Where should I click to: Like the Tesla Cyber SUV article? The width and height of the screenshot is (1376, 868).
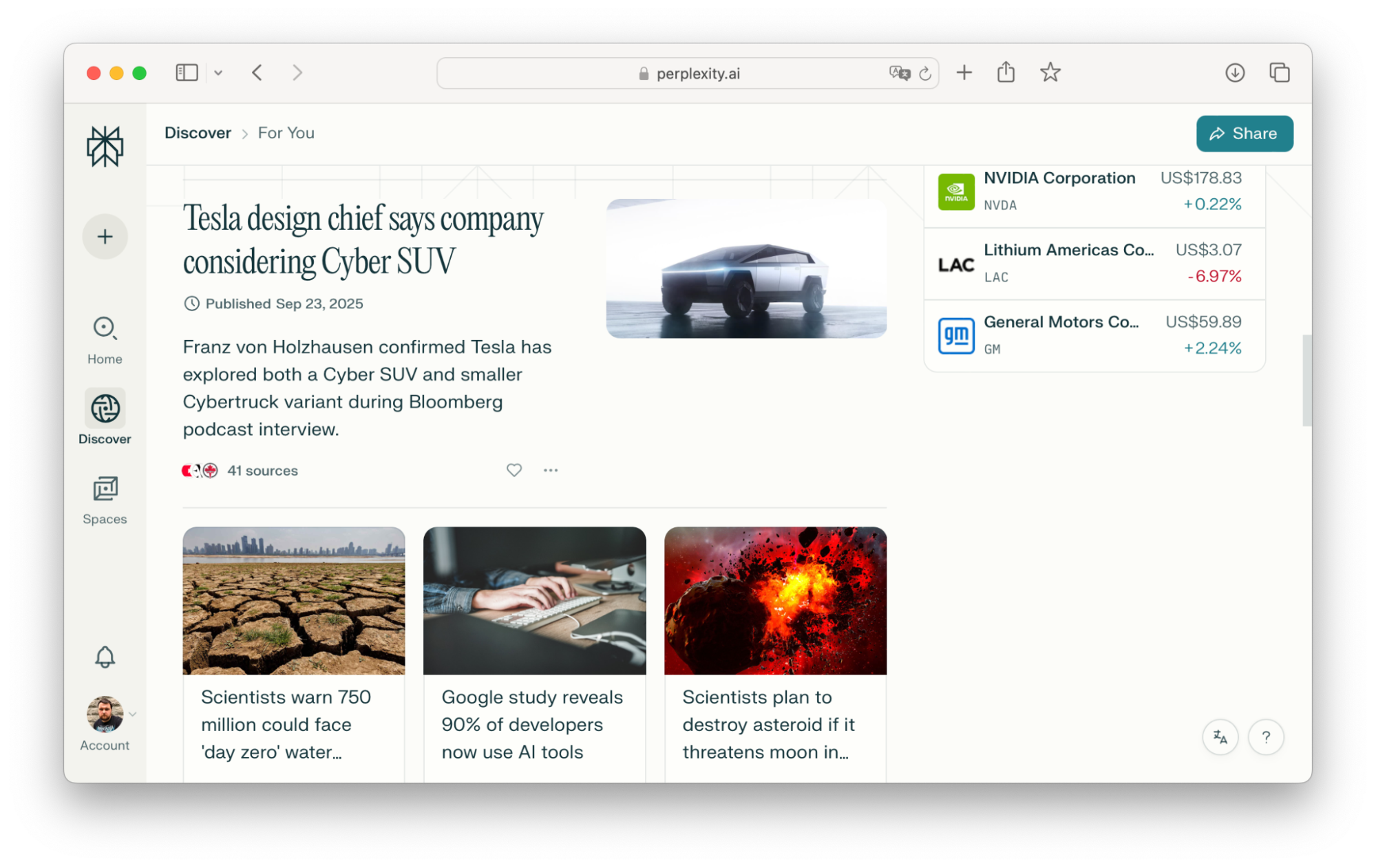514,470
